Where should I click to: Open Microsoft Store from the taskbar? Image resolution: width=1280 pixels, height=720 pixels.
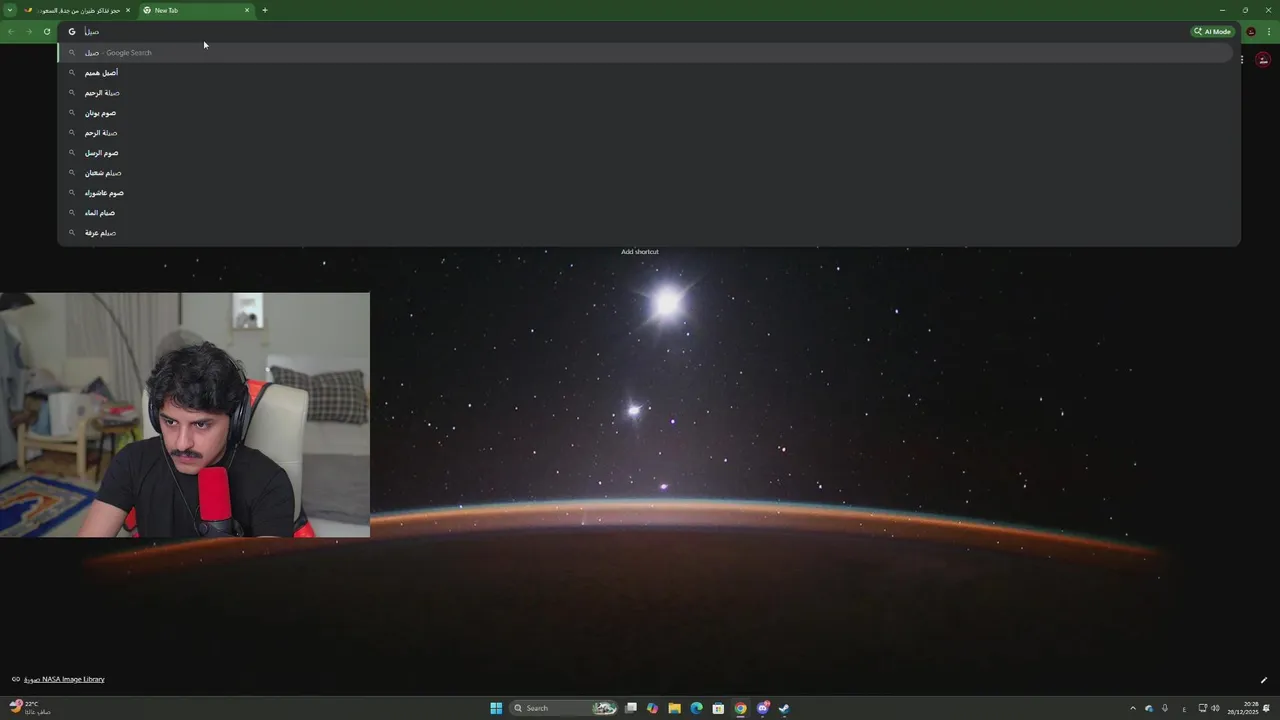(x=718, y=708)
